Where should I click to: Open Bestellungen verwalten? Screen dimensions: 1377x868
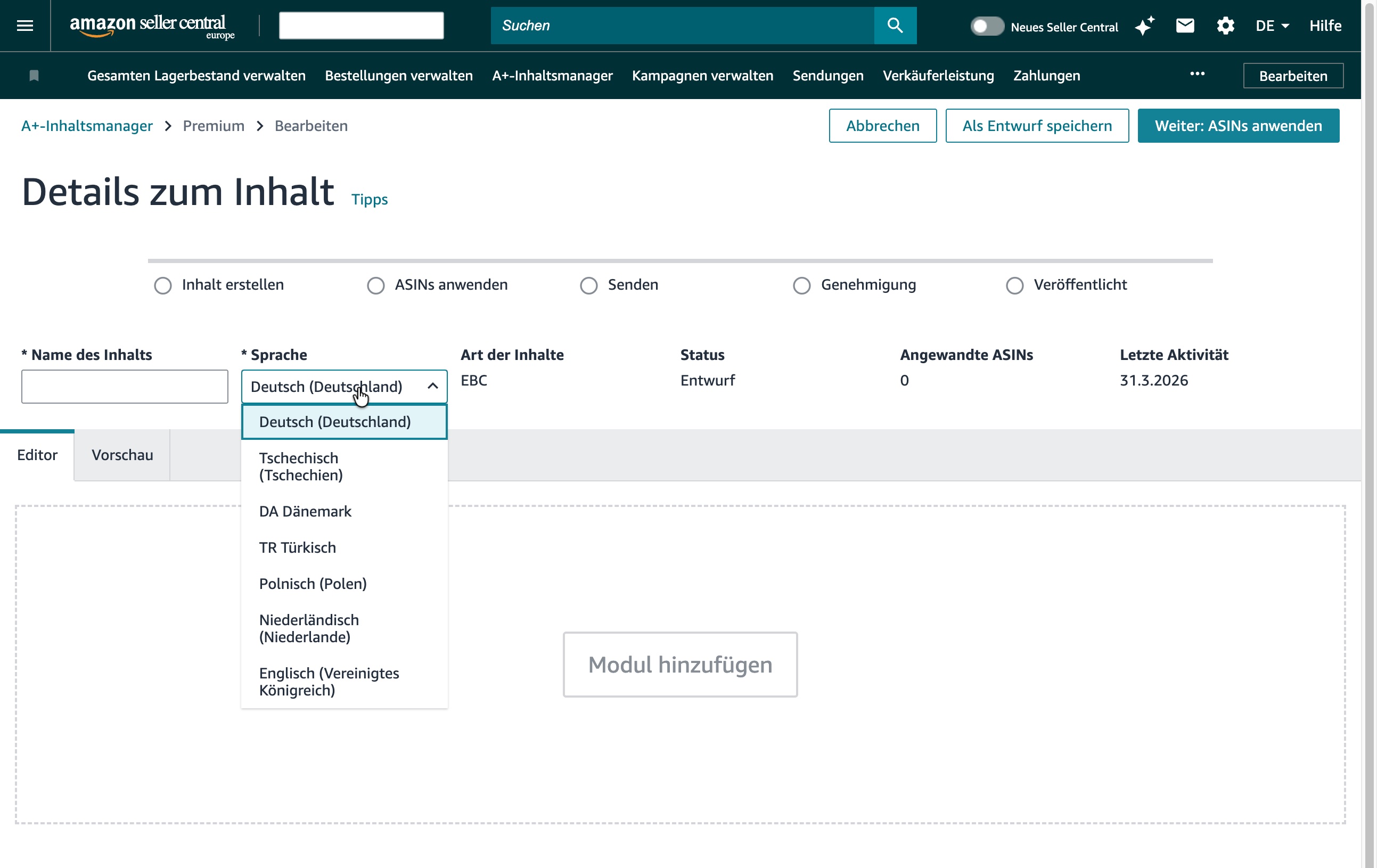point(399,76)
